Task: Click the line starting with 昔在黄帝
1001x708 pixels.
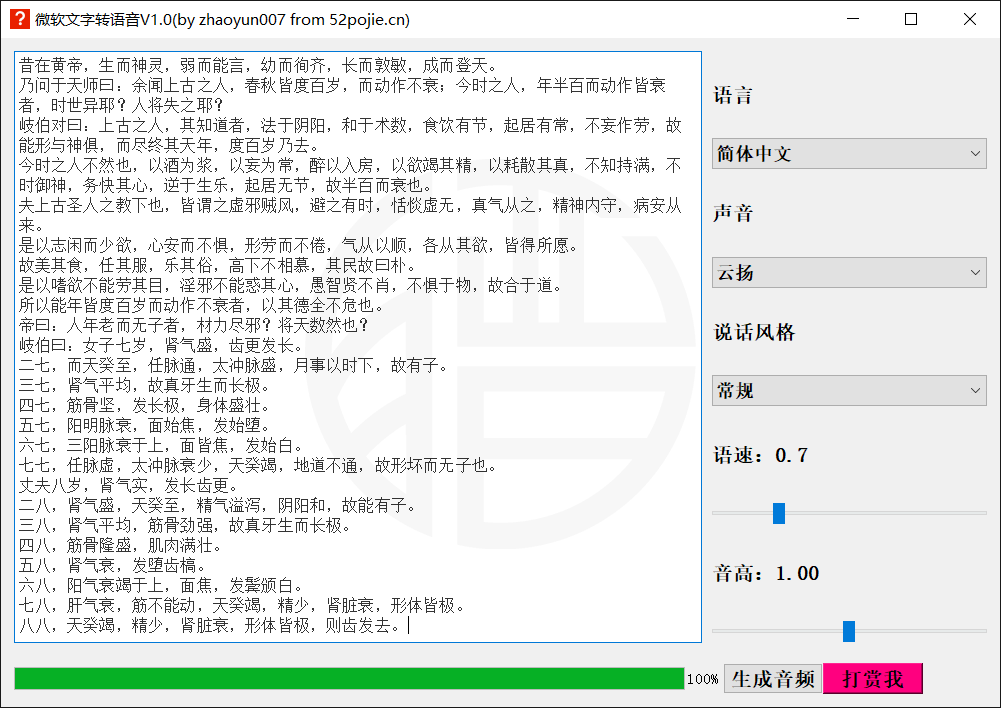Action: click(x=258, y=65)
